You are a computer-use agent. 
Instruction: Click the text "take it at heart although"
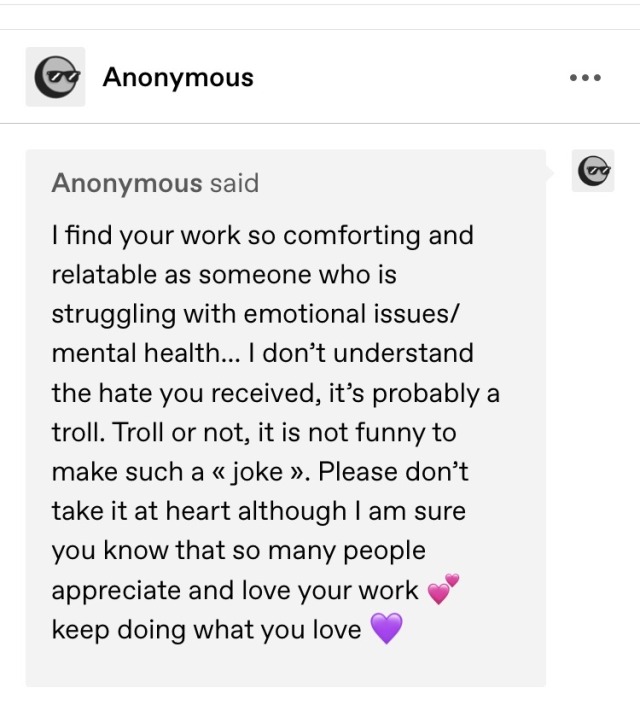(199, 511)
